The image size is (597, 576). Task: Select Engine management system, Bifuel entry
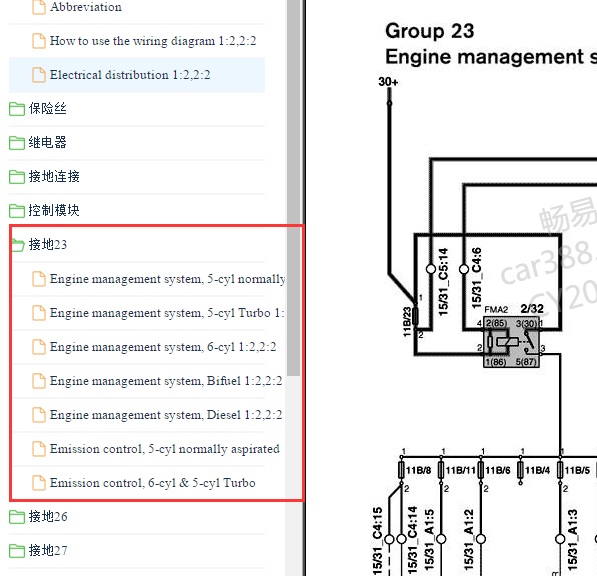click(x=166, y=381)
